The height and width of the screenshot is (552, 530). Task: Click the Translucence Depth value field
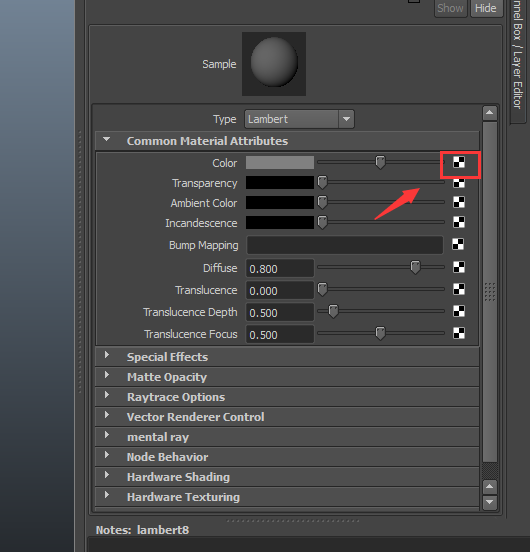click(280, 312)
